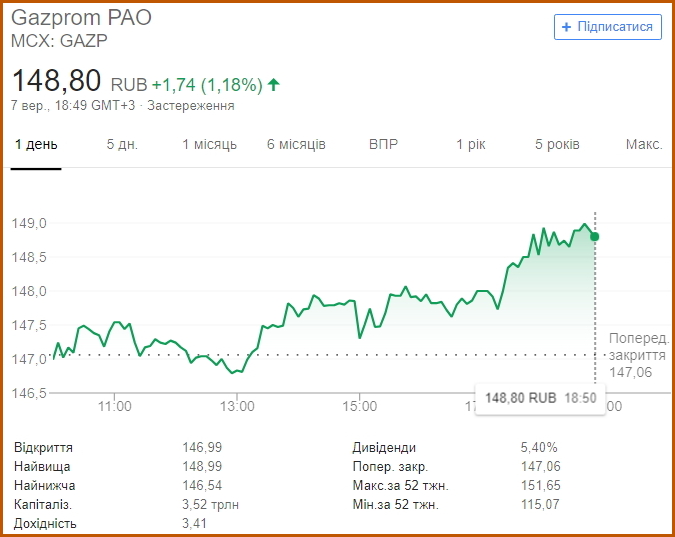675x537 pixels.
Task: Click the Дивіденди value 5,40%
Action: [x=539, y=447]
